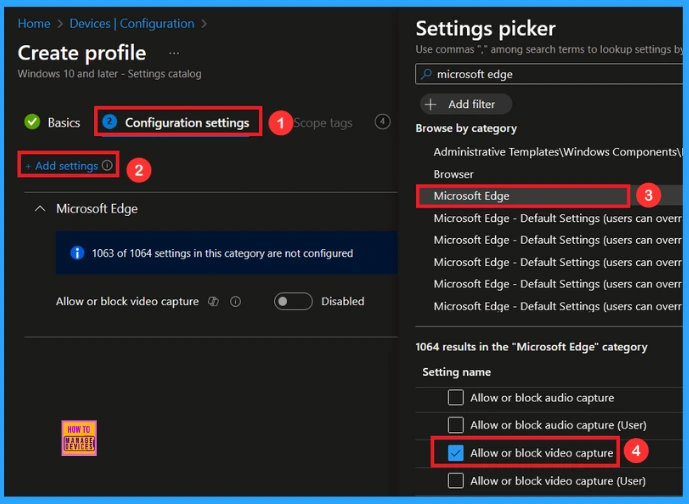Image resolution: width=689 pixels, height=504 pixels.
Task: Go to Home in the breadcrumb
Action: 34,24
